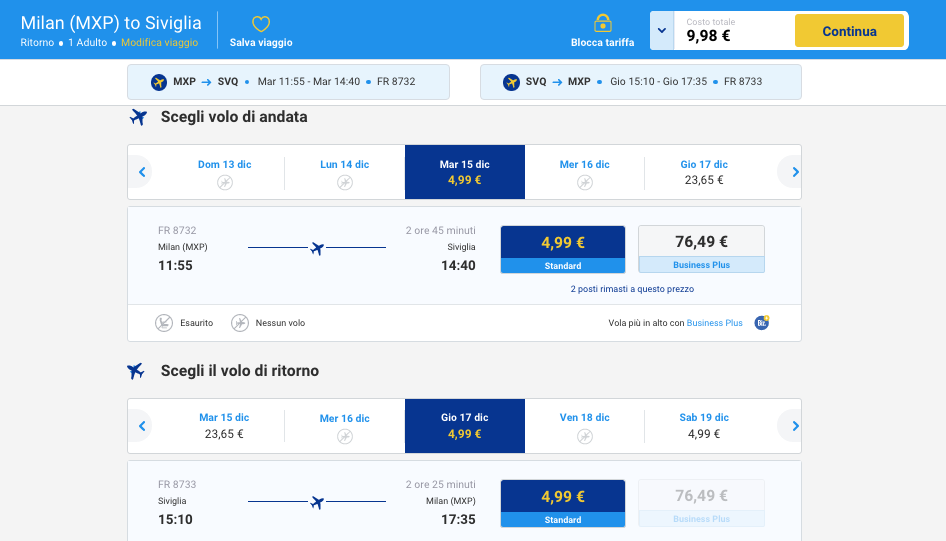Click the MXP to SVQ summary plane icon
946x541 pixels.
158,82
